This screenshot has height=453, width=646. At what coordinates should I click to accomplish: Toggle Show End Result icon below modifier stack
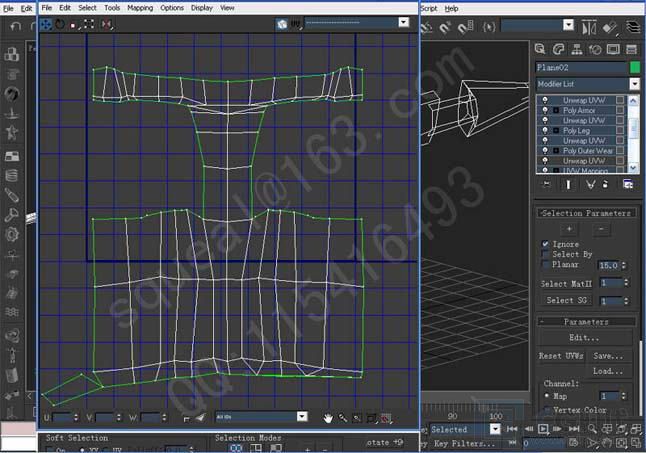tap(569, 184)
